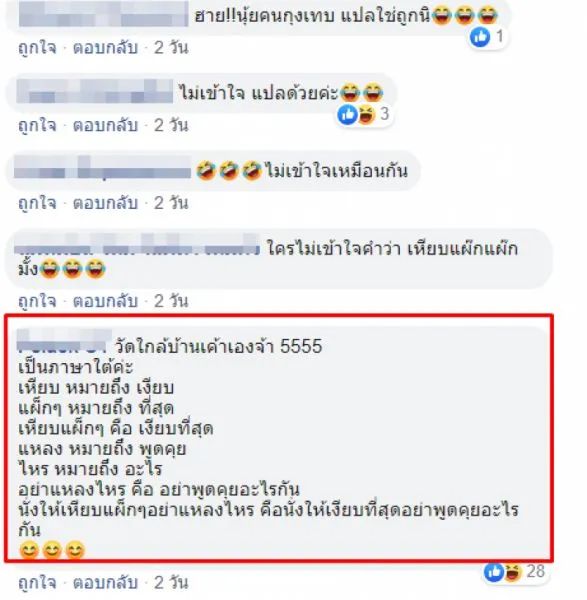Screen dimensions: 587x600
Task: Click ถูกใจ under the เหียบแผ้กแผ้ก comment
Action: click(37, 301)
